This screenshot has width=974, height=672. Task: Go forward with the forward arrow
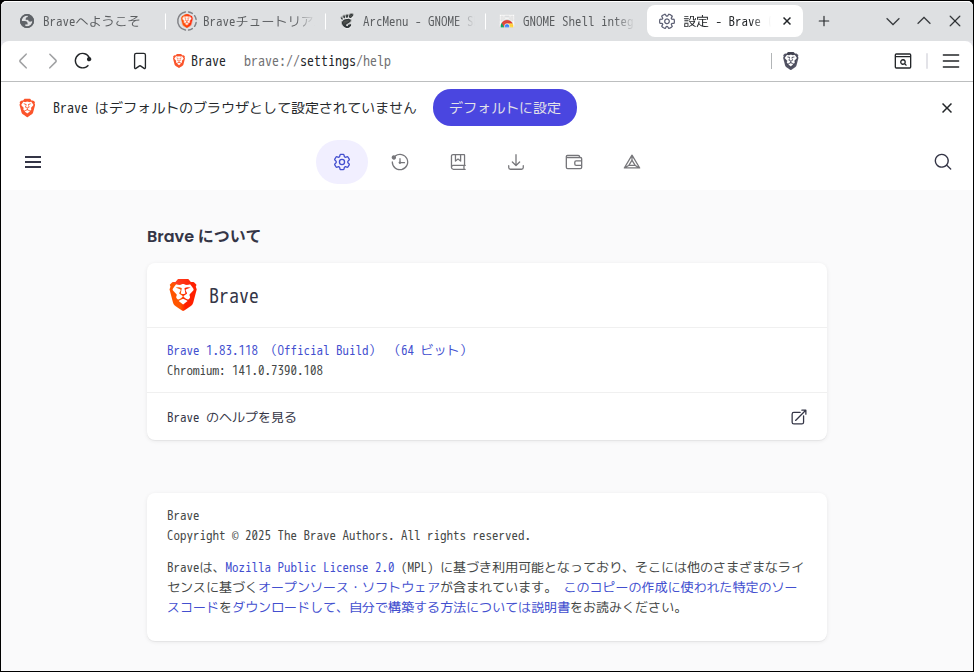(53, 61)
